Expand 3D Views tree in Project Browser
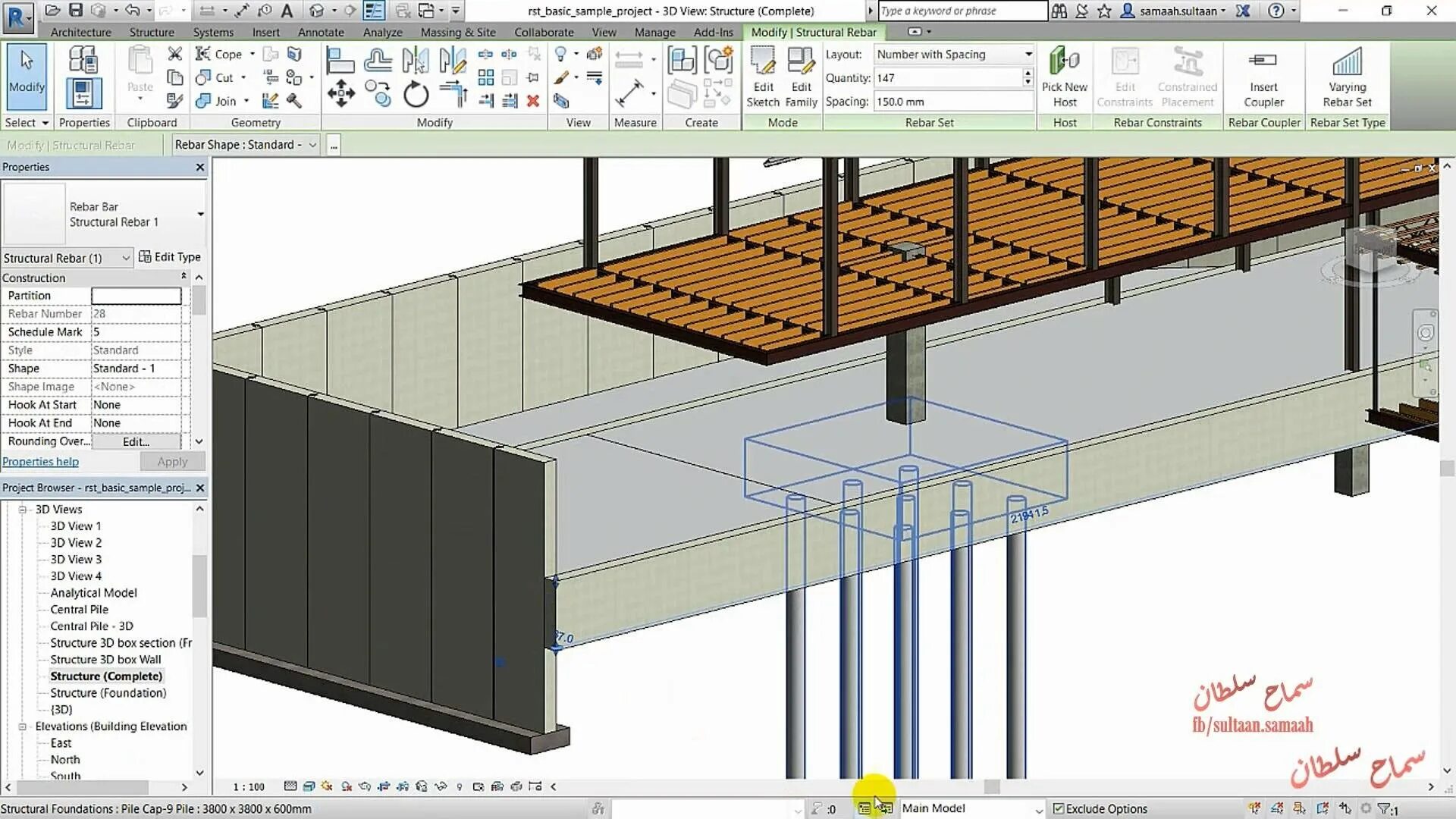The image size is (1456, 819). [22, 509]
